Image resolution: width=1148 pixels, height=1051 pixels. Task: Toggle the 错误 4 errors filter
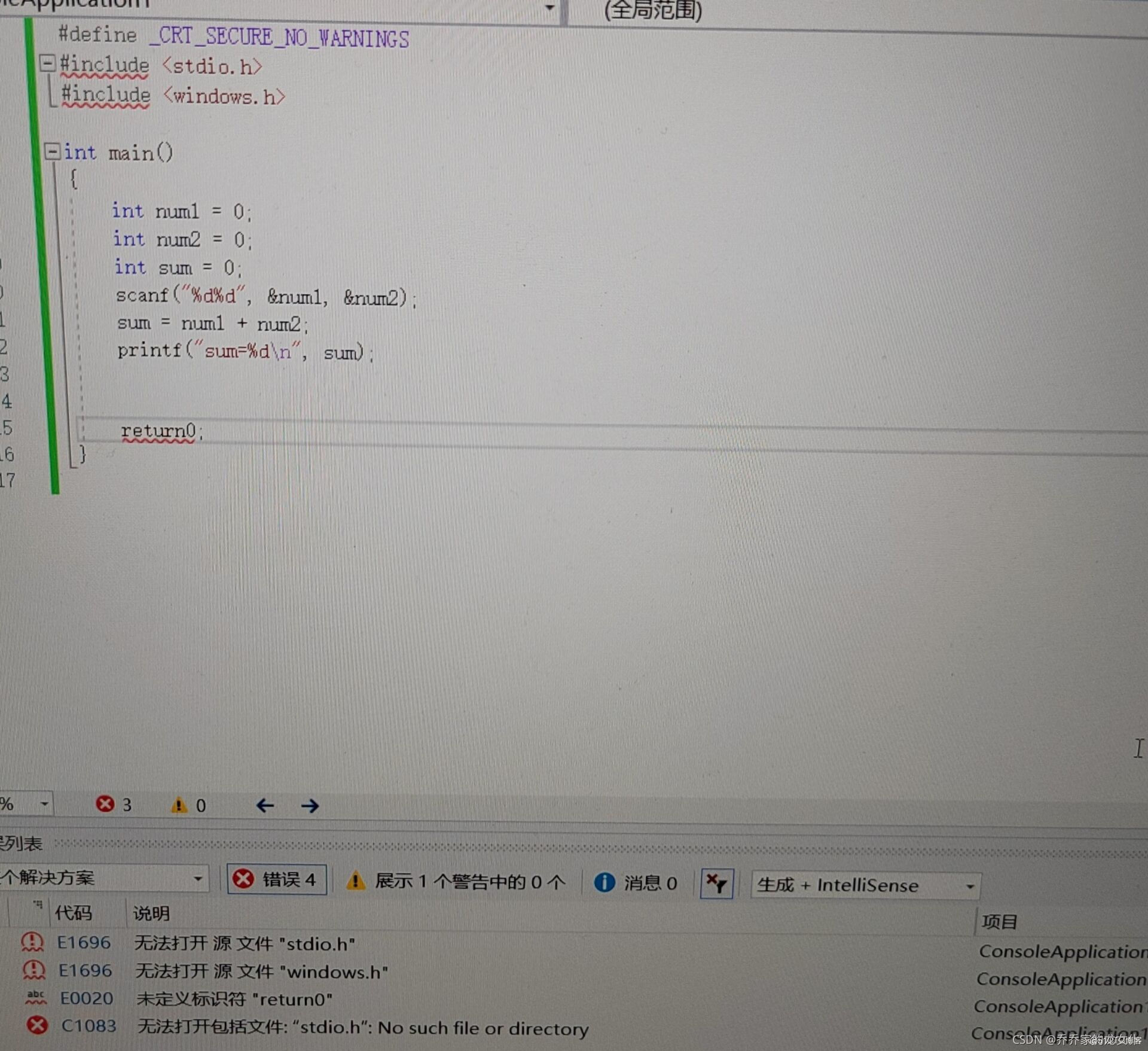point(277,879)
